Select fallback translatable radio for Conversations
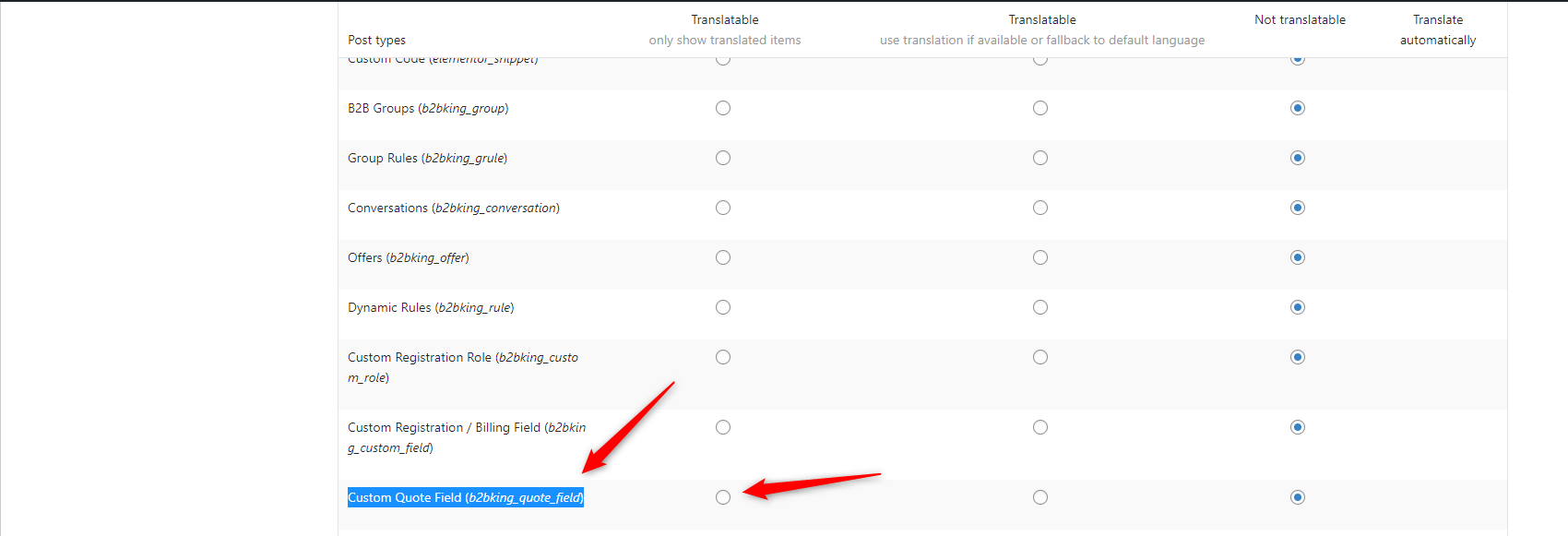 [x=1040, y=208]
